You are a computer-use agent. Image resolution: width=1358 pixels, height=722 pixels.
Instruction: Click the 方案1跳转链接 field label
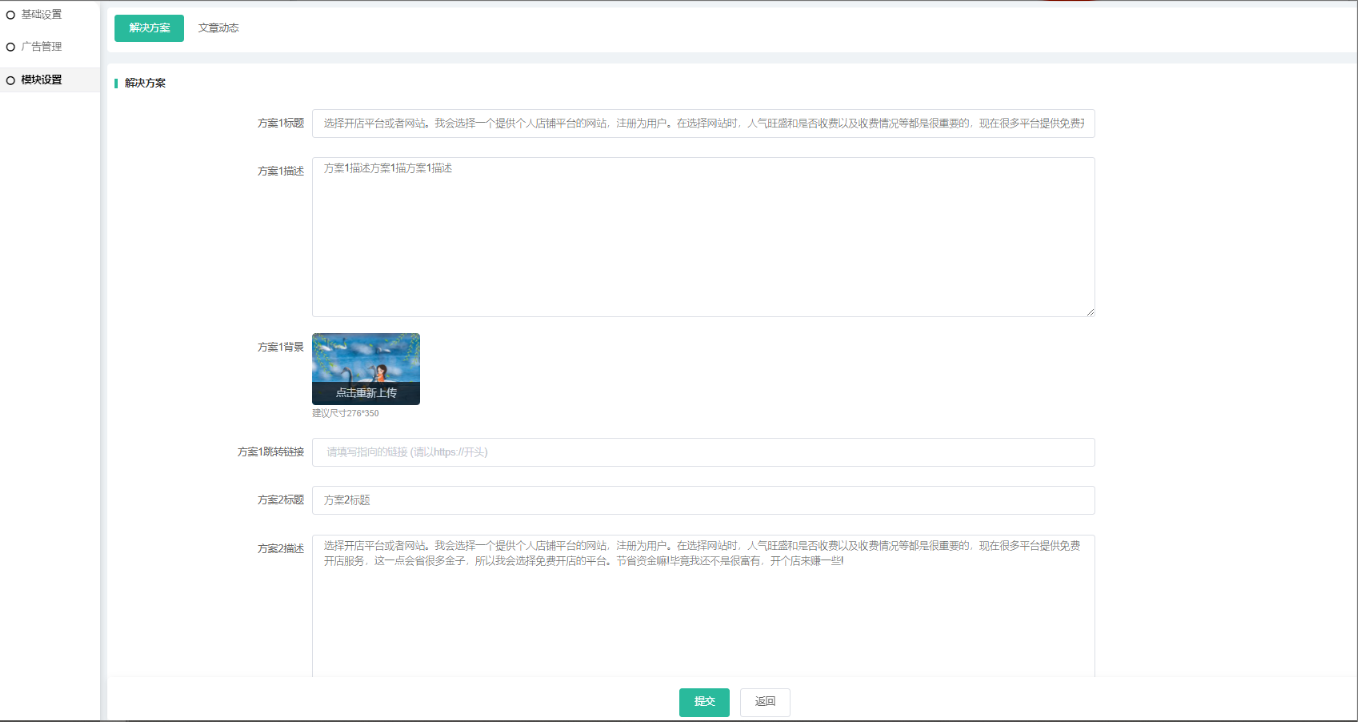pyautogui.click(x=270, y=452)
